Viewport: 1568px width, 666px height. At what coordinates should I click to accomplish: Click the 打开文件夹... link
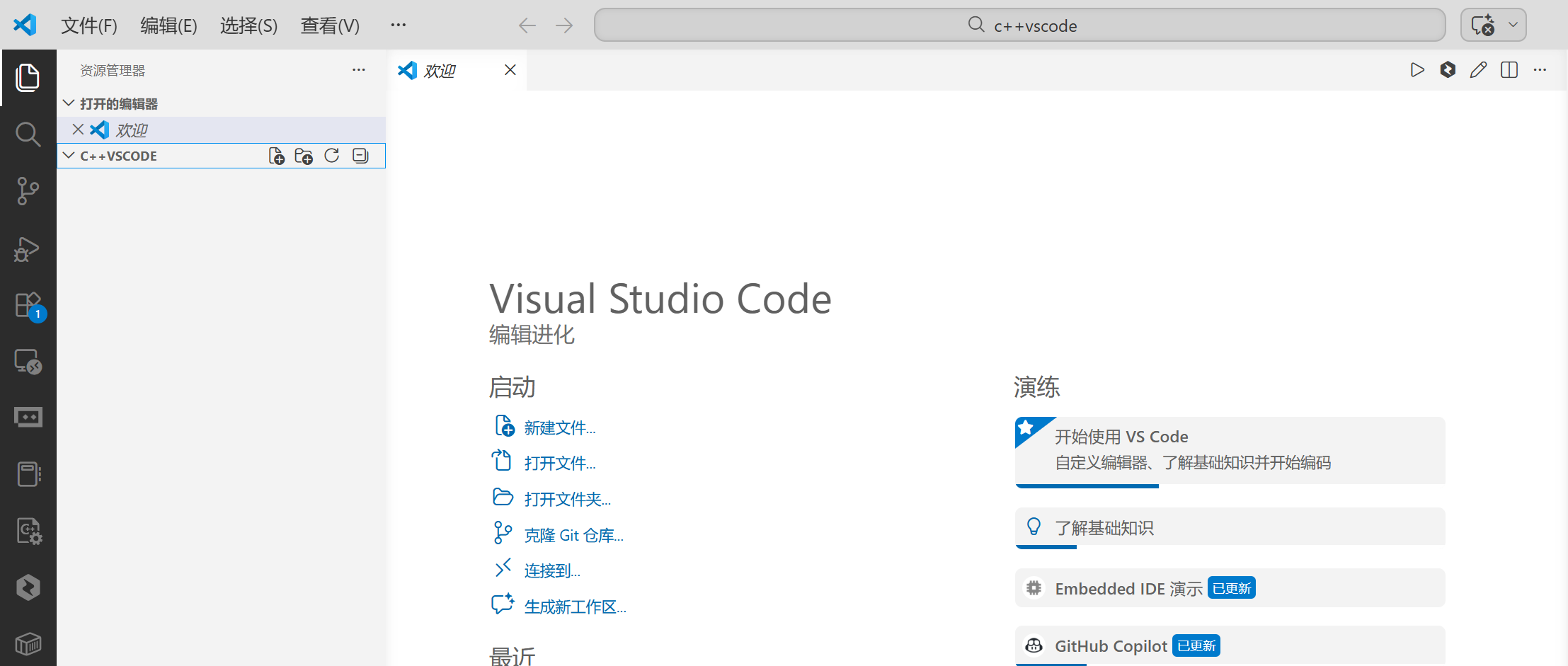point(567,500)
